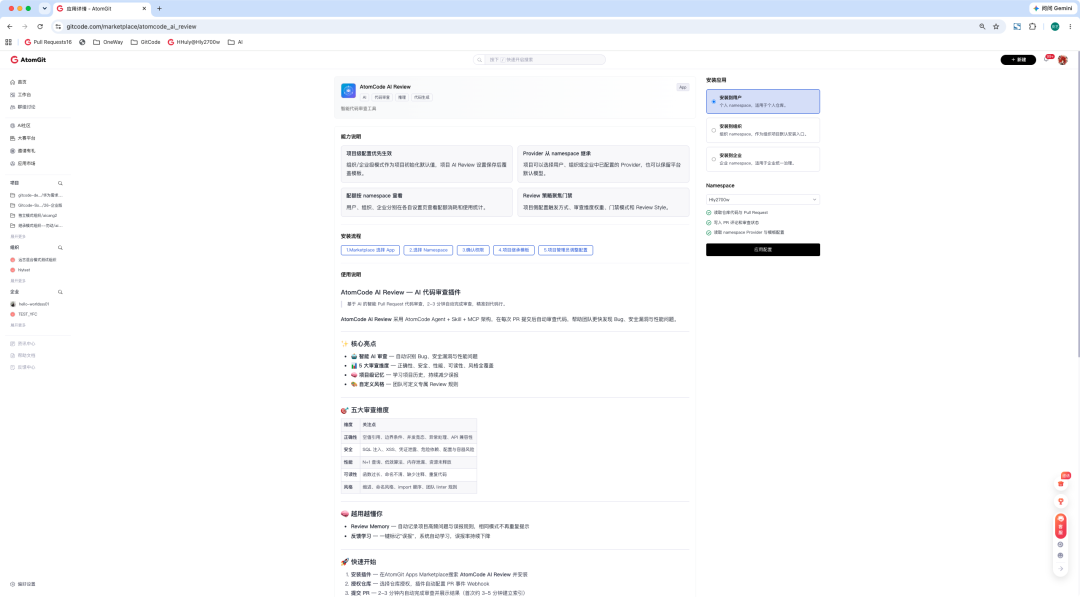This screenshot has height=597, width=1080.
Task: Open the tab search dropdown arrow
Action: (x=44, y=8)
